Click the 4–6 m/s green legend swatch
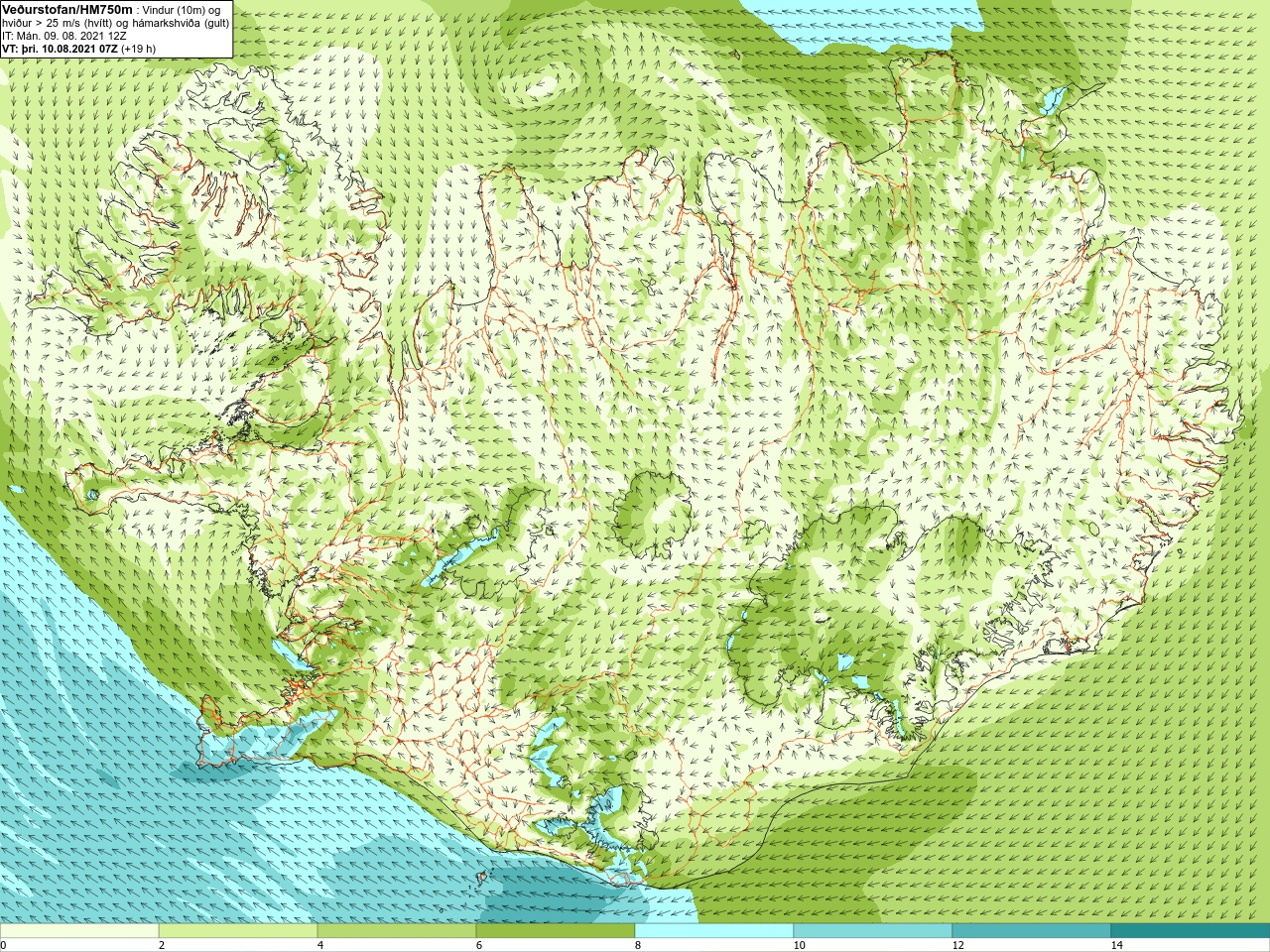 click(397, 931)
